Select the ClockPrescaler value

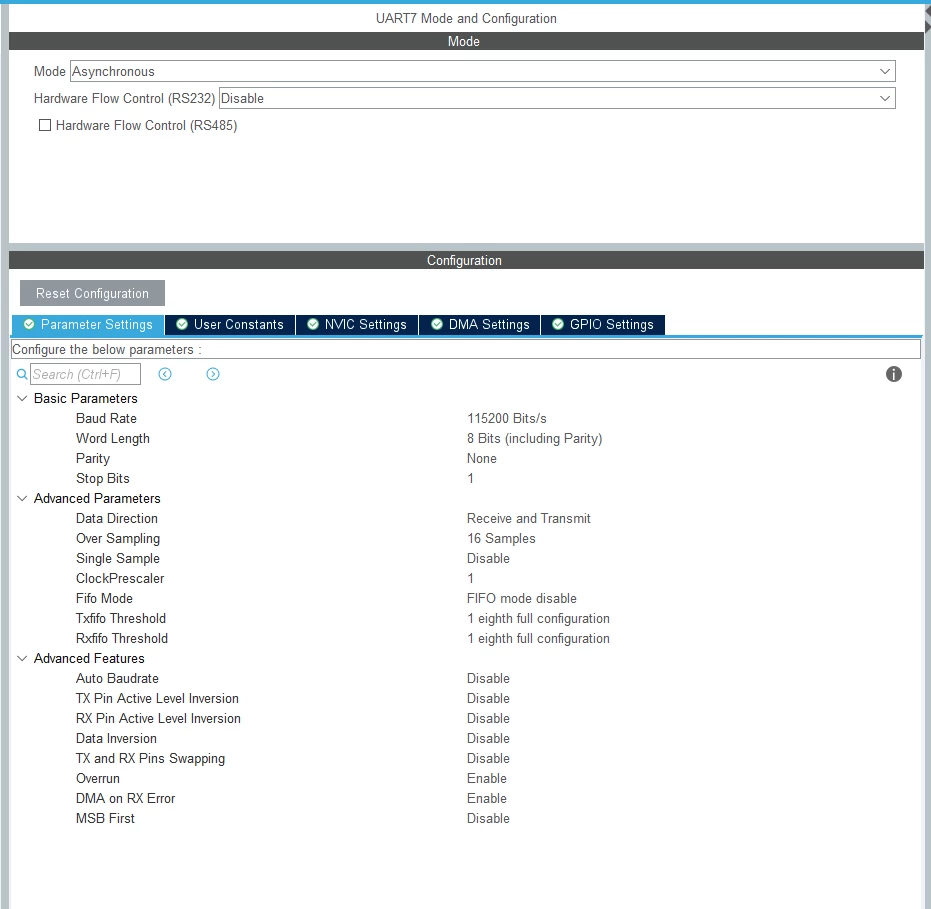(x=470, y=578)
